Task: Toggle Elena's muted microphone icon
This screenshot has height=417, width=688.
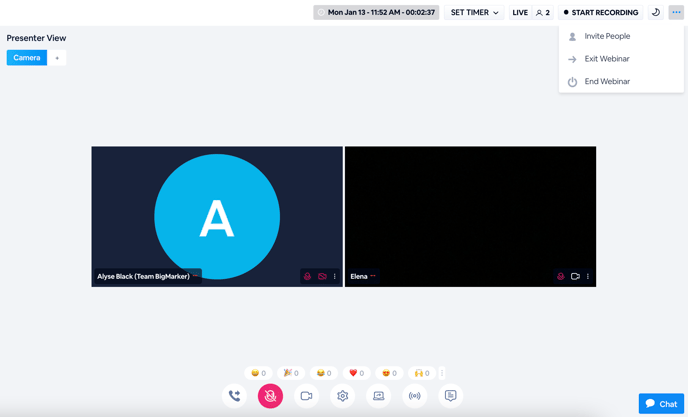Action: click(x=561, y=276)
